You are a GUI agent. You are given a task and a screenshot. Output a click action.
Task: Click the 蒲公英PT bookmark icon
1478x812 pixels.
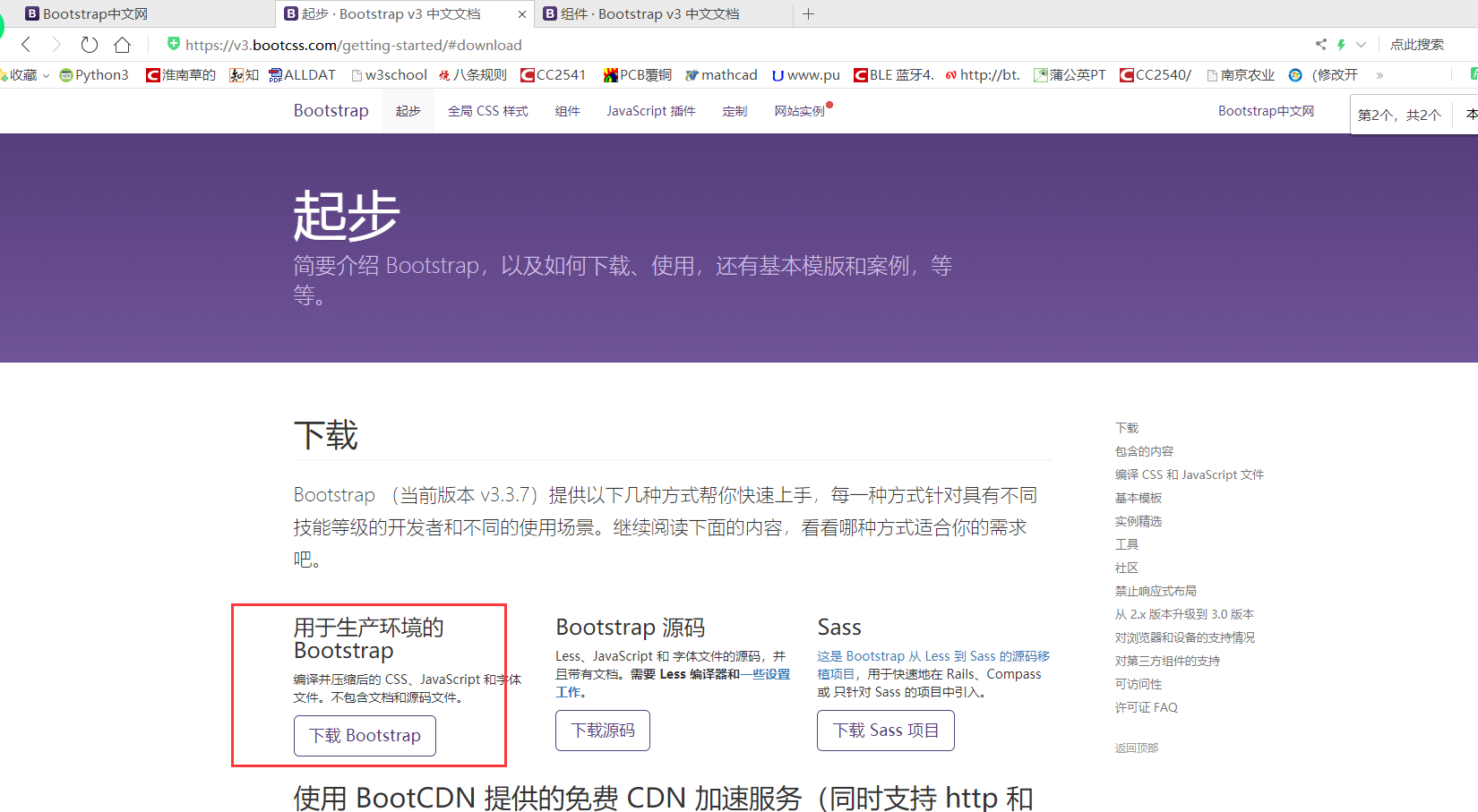click(x=1040, y=74)
